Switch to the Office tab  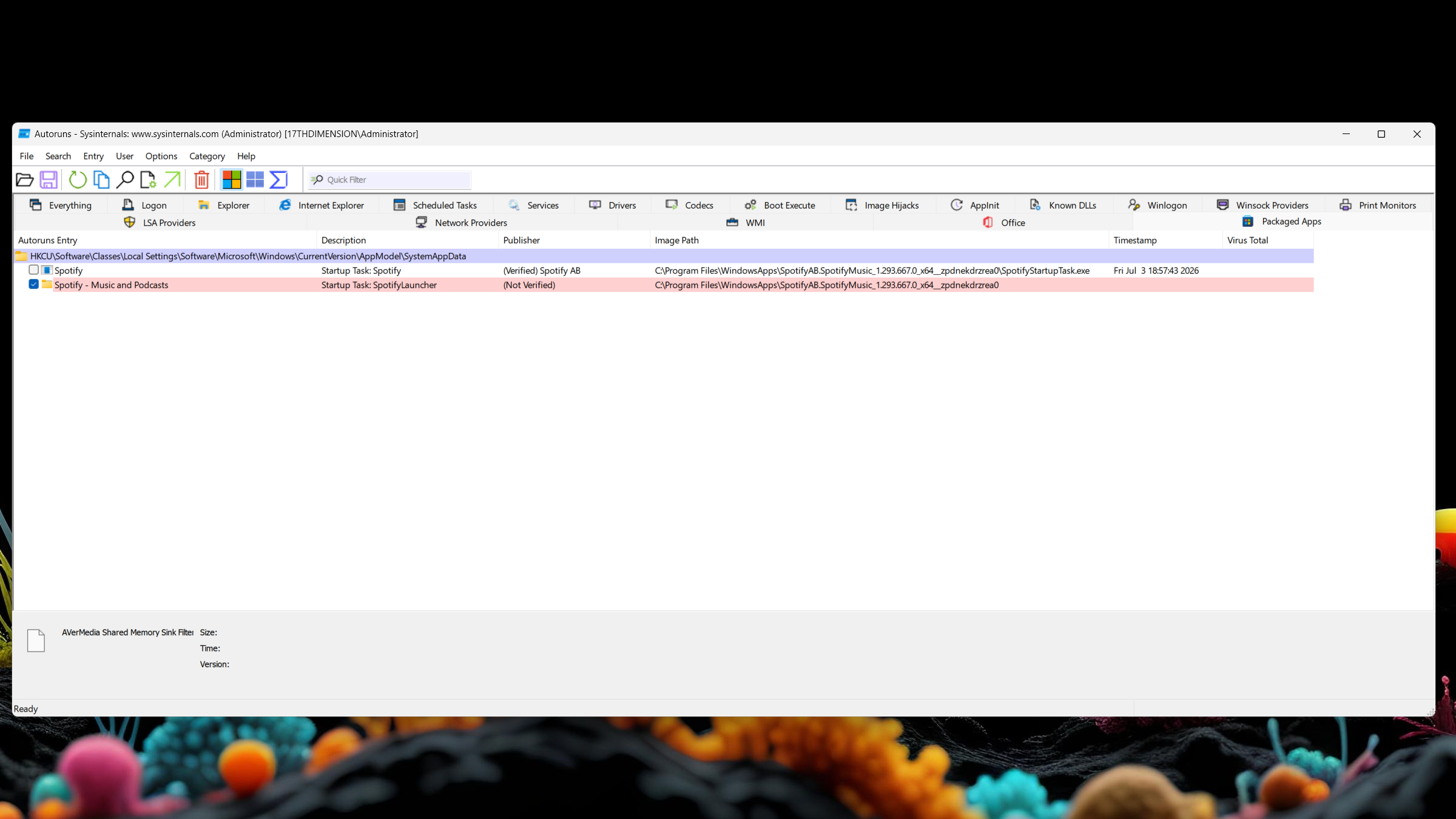pyautogui.click(x=1004, y=223)
